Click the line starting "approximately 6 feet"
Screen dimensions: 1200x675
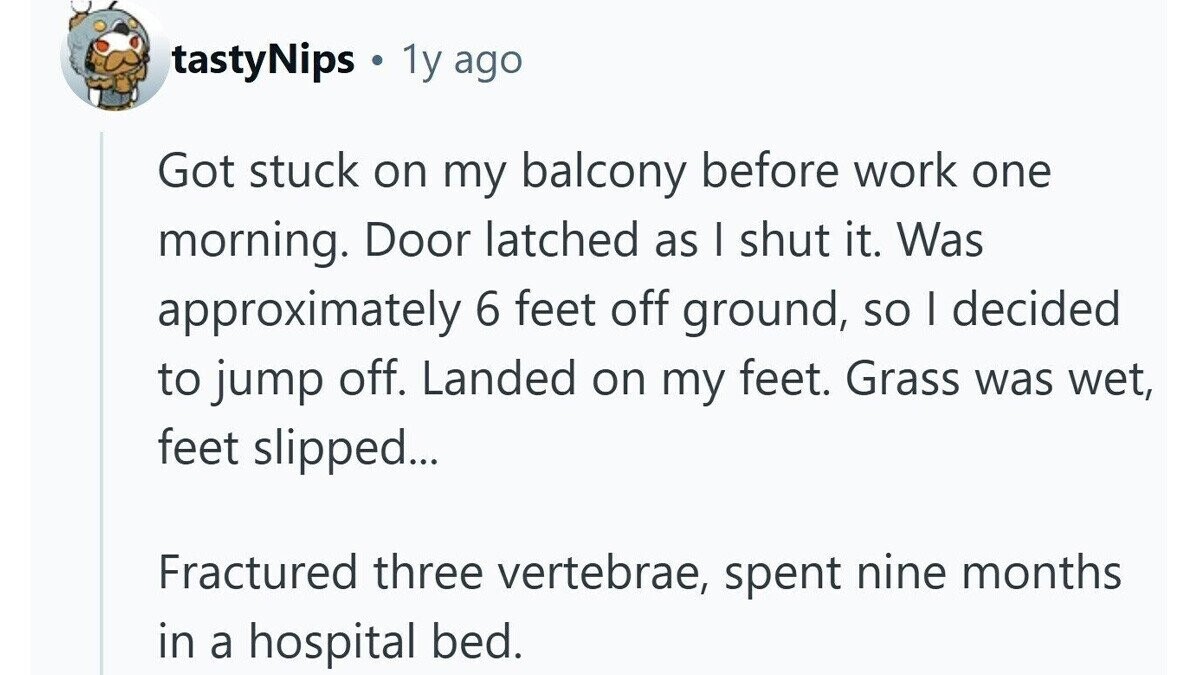(638, 311)
